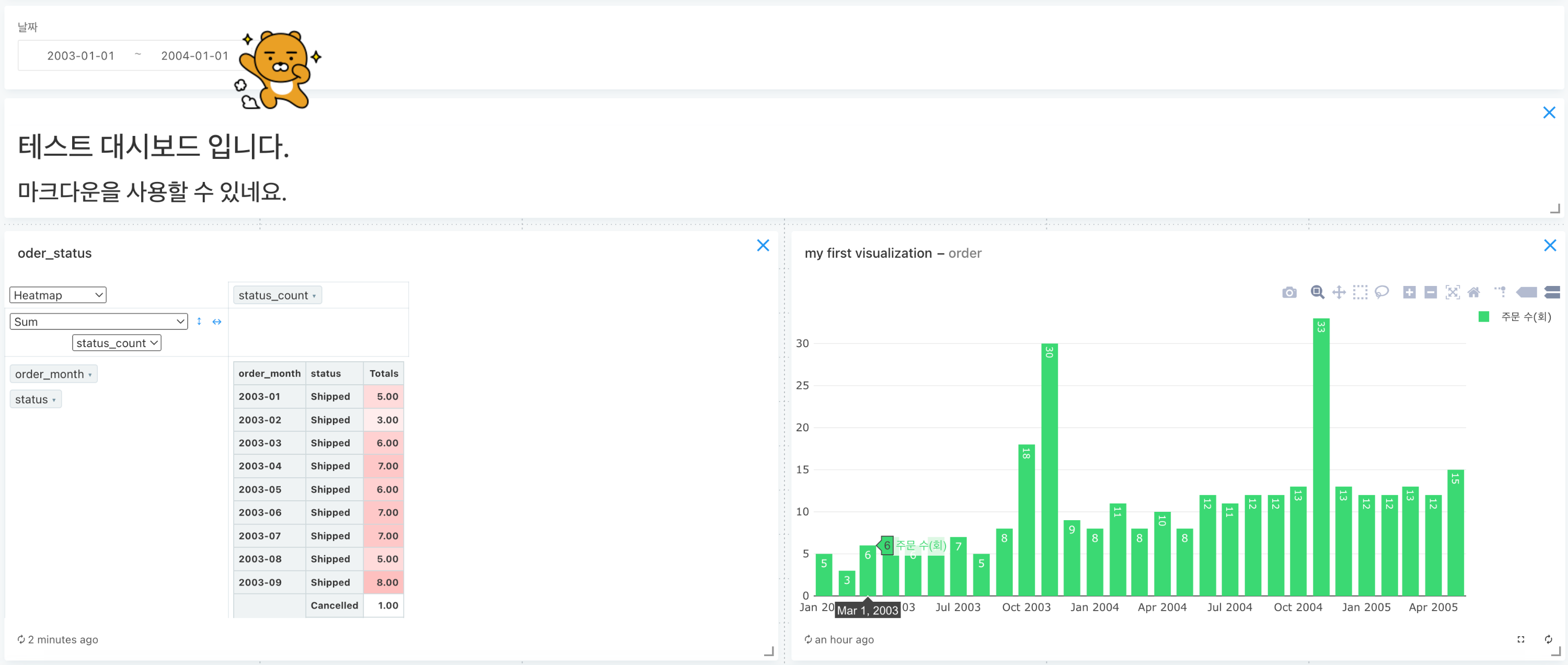Activate Lasso Select tool
1568x665 pixels.
[1382, 292]
